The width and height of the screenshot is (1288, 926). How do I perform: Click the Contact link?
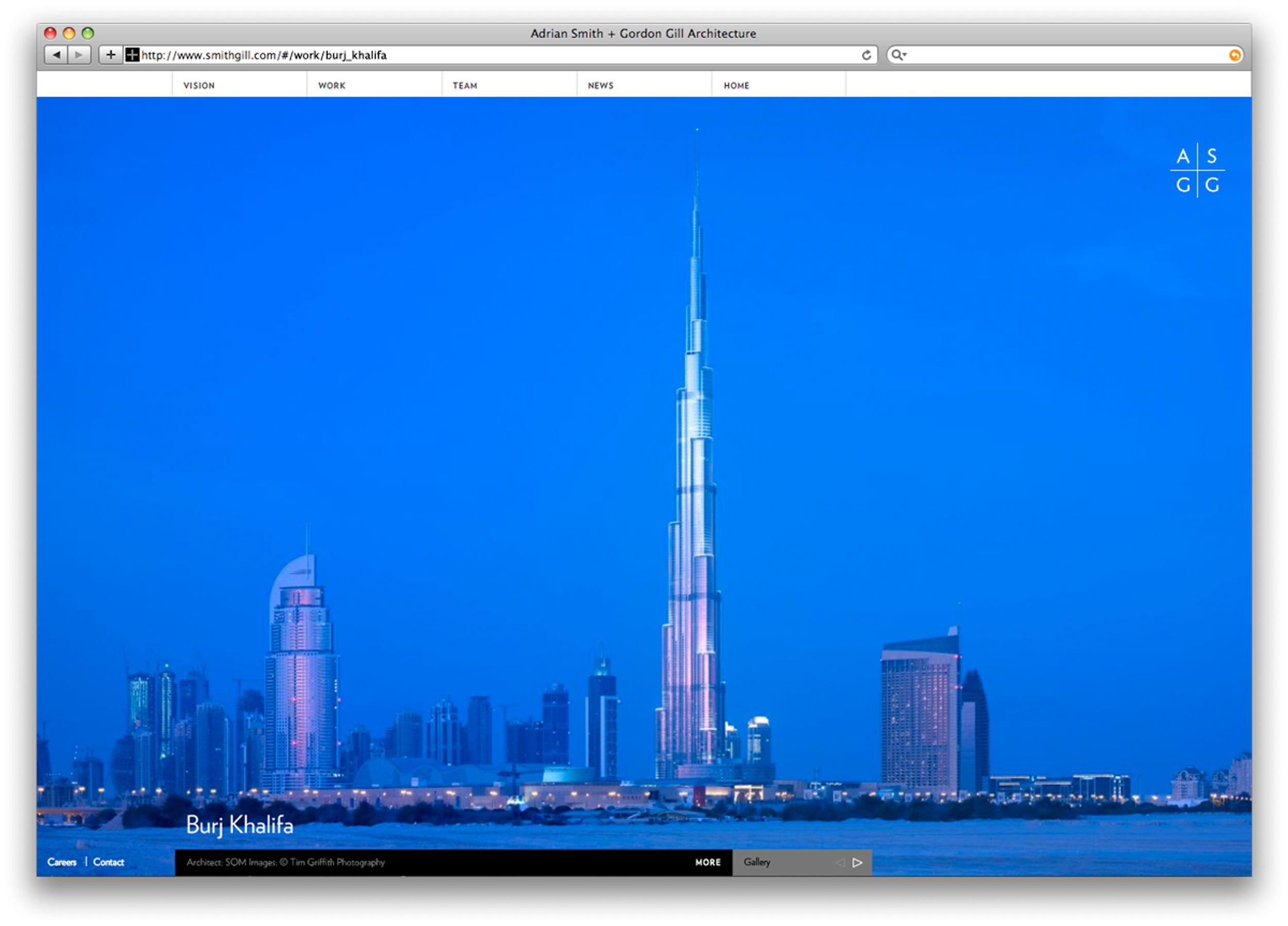[109, 862]
